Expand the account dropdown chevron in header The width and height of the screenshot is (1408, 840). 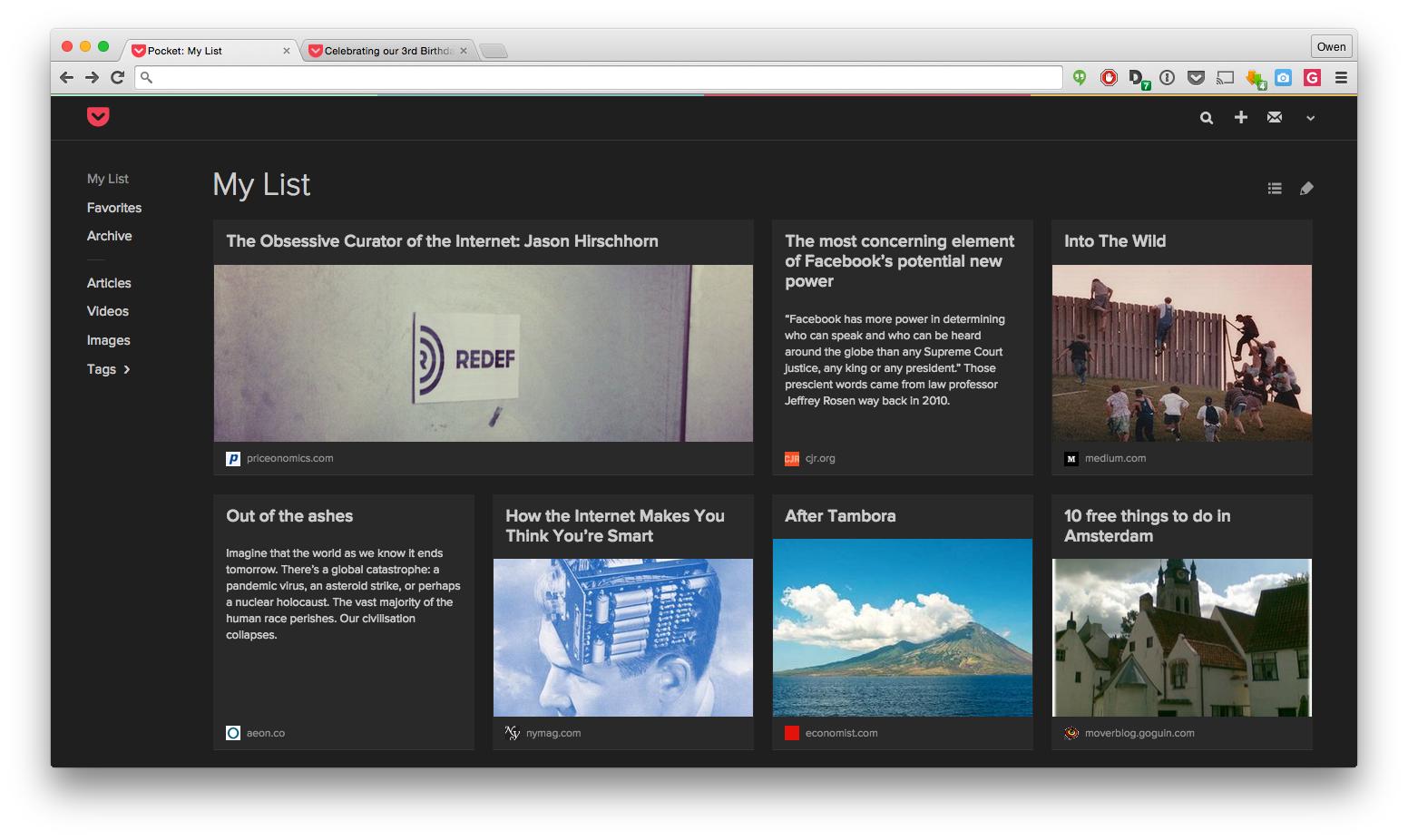(1310, 118)
